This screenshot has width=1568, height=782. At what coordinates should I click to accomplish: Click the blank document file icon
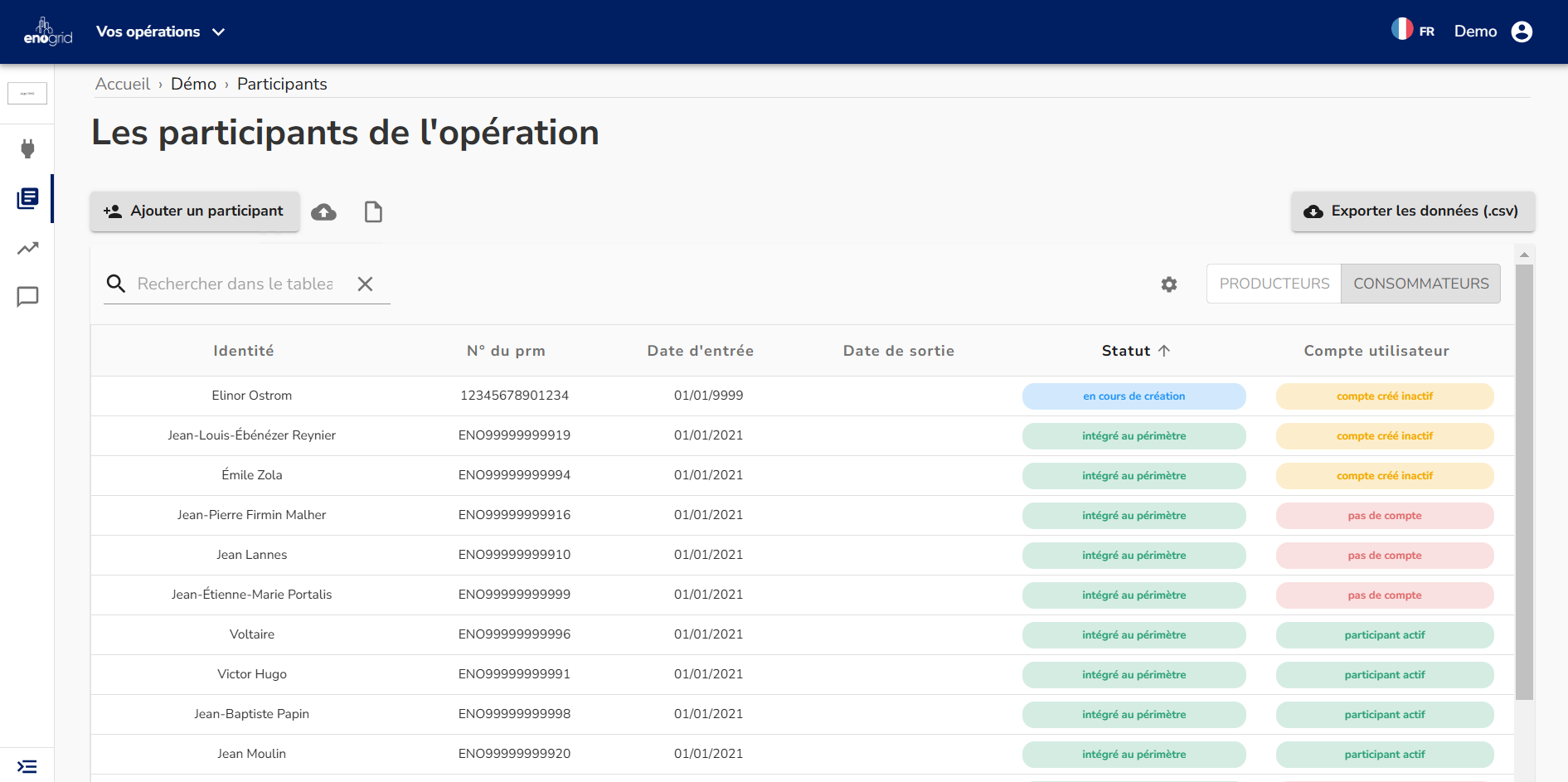tap(373, 212)
